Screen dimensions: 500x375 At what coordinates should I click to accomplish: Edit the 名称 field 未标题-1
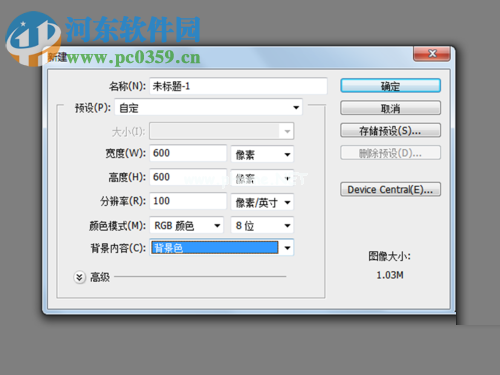pos(238,86)
